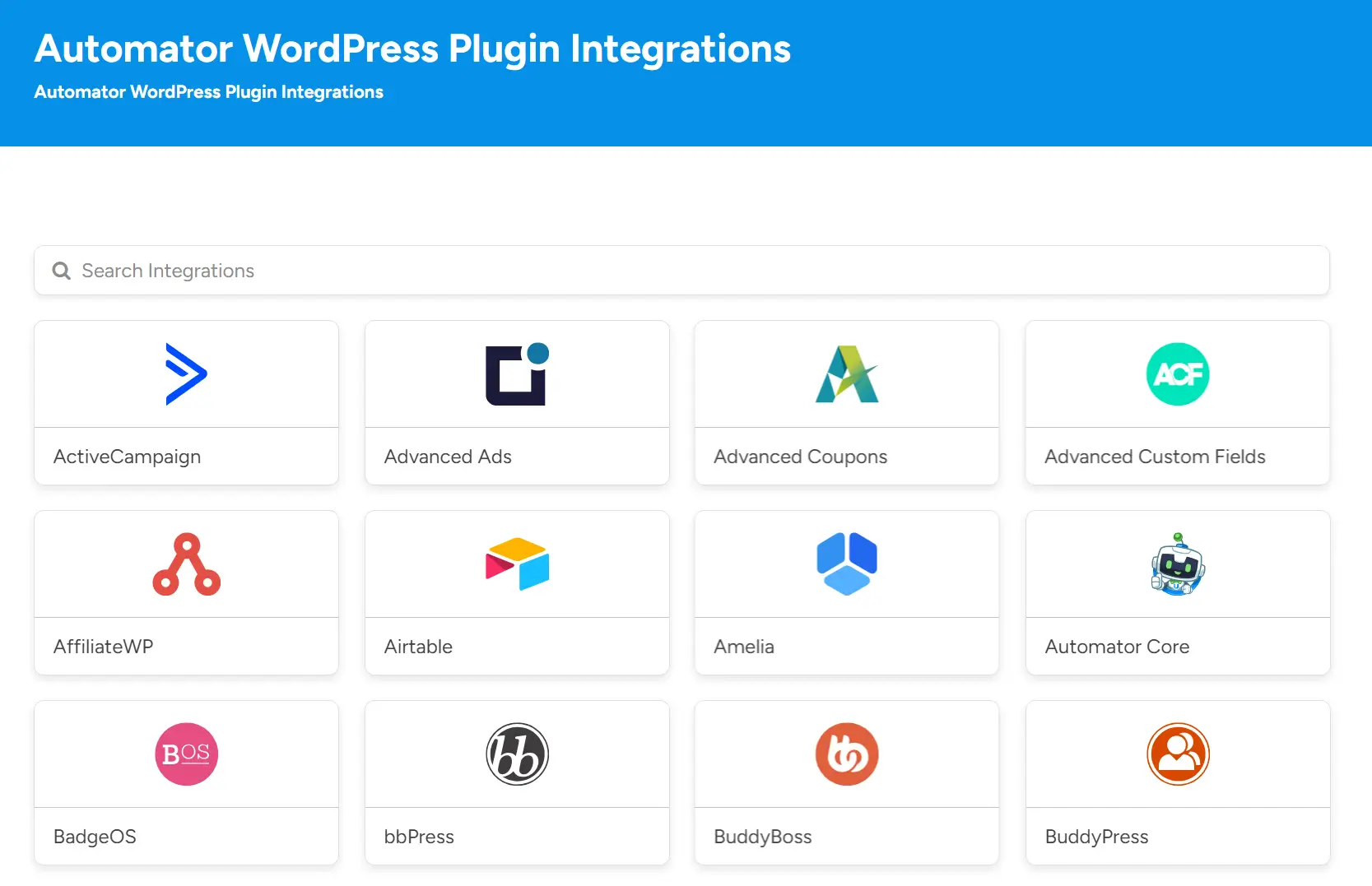1372x886 pixels.
Task: Open the AffiliateWP integration label
Action: pos(104,647)
